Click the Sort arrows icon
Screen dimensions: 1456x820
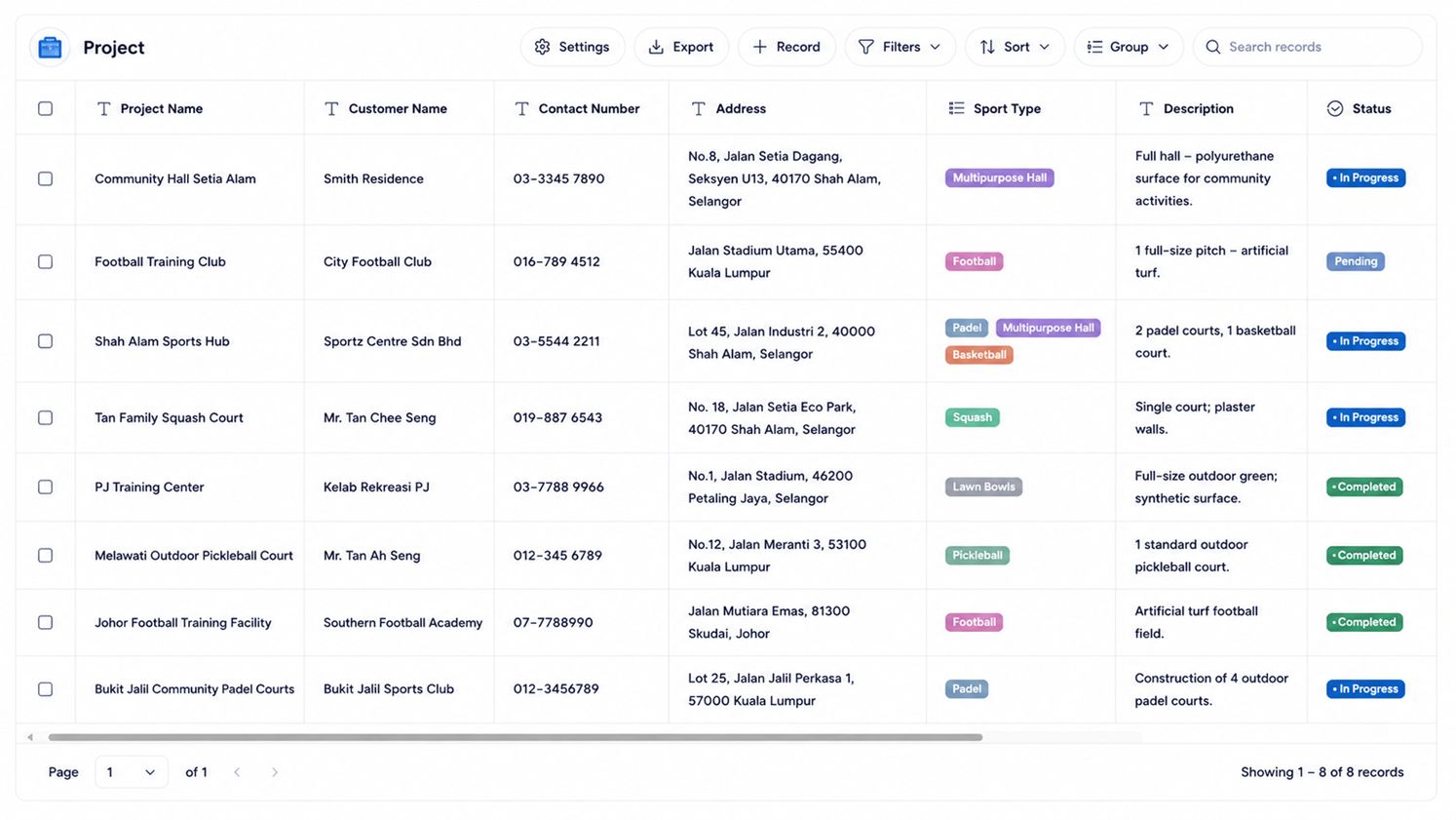(987, 47)
